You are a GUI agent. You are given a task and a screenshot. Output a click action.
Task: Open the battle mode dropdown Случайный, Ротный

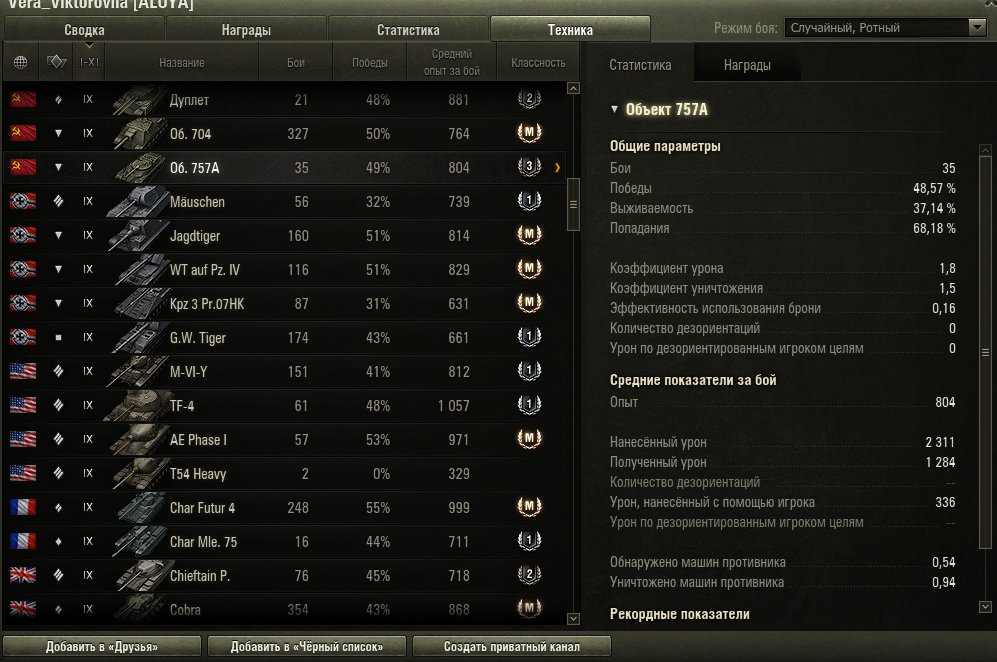(884, 27)
